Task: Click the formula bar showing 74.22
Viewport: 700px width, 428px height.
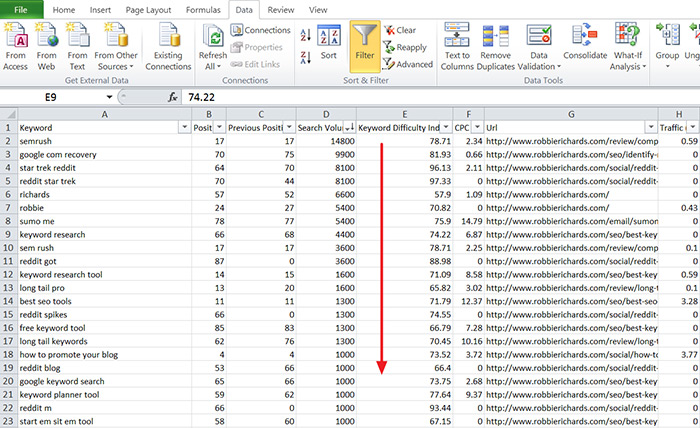Action: (x=440, y=97)
